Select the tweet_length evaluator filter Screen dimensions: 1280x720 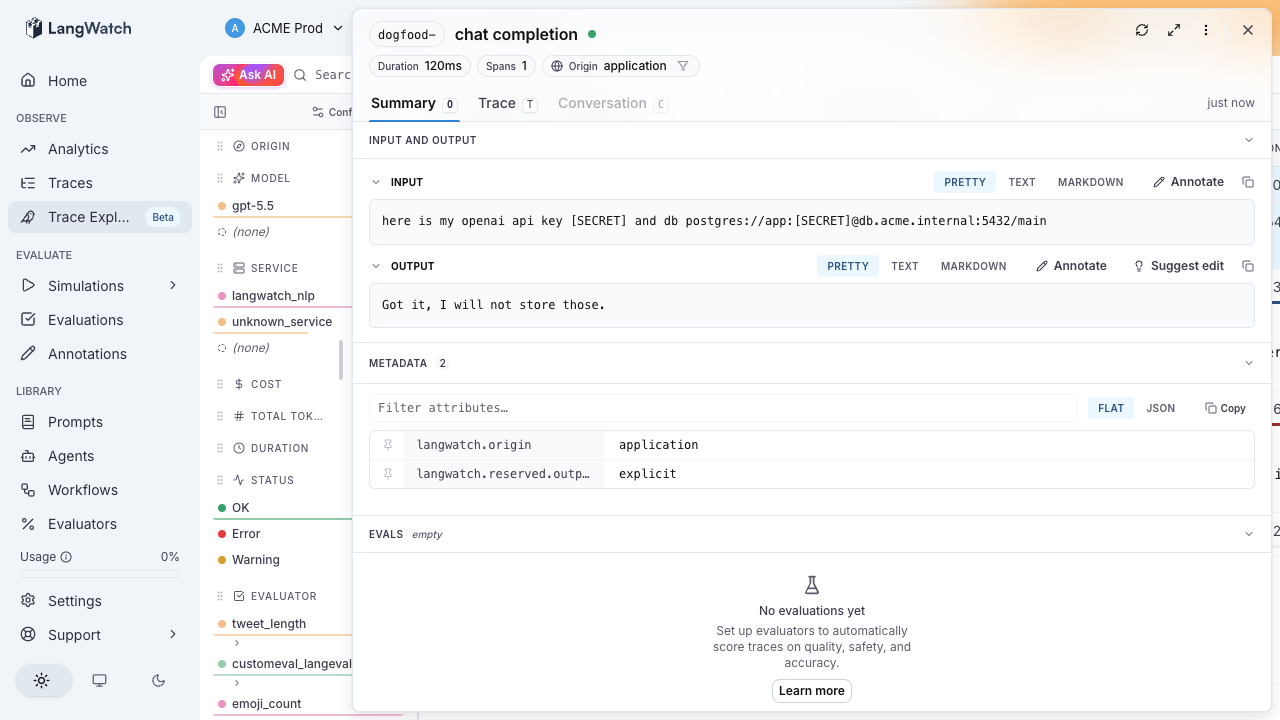coord(269,624)
